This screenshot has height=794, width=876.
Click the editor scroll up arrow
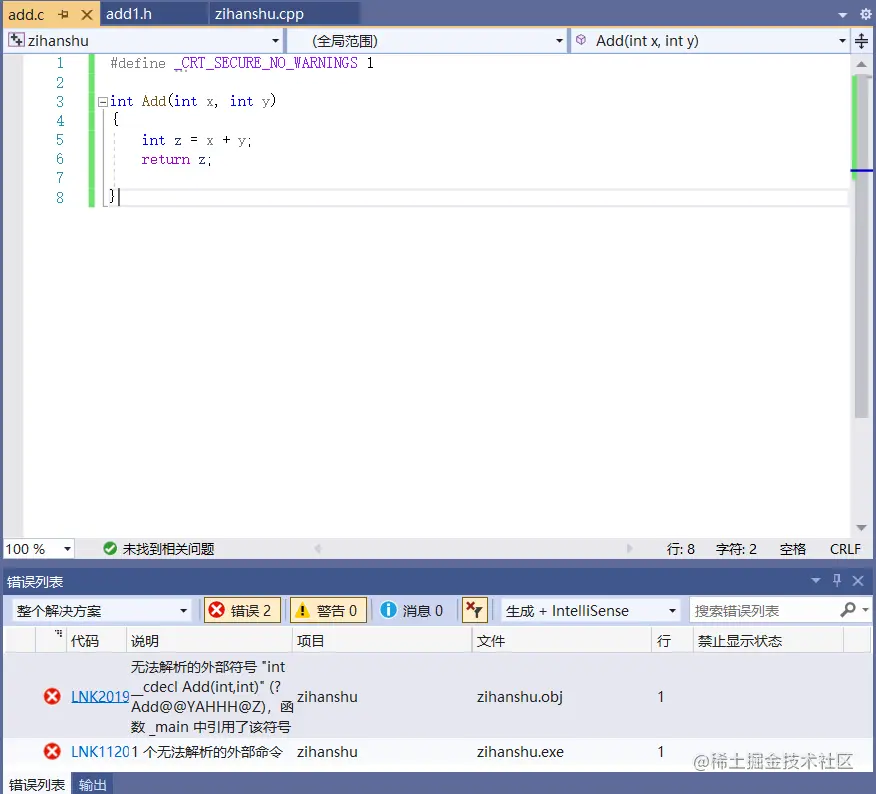[861, 64]
